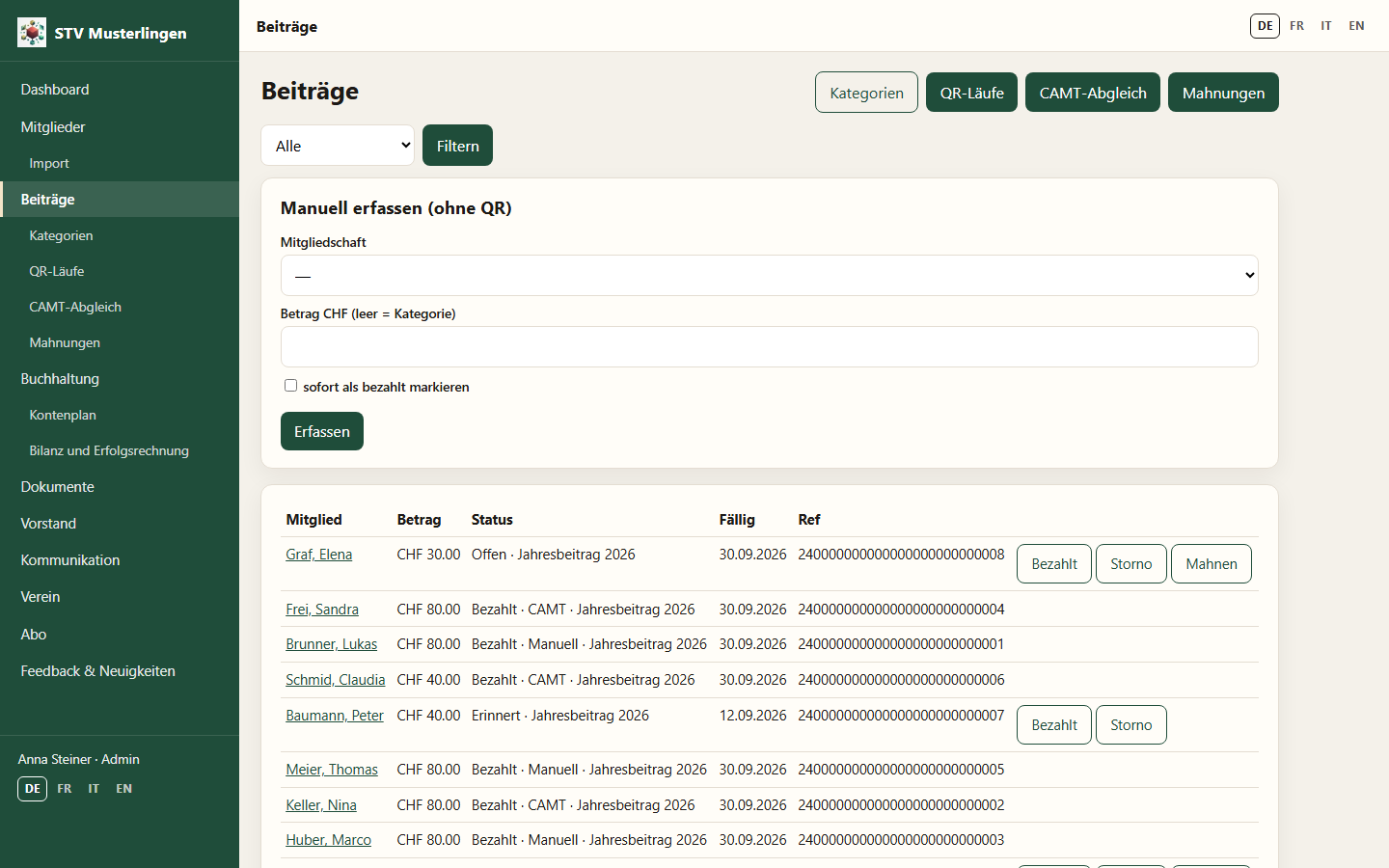The height and width of the screenshot is (868, 1389).
Task: Expand the Mitgliedschaft dropdown
Action: tap(770, 276)
